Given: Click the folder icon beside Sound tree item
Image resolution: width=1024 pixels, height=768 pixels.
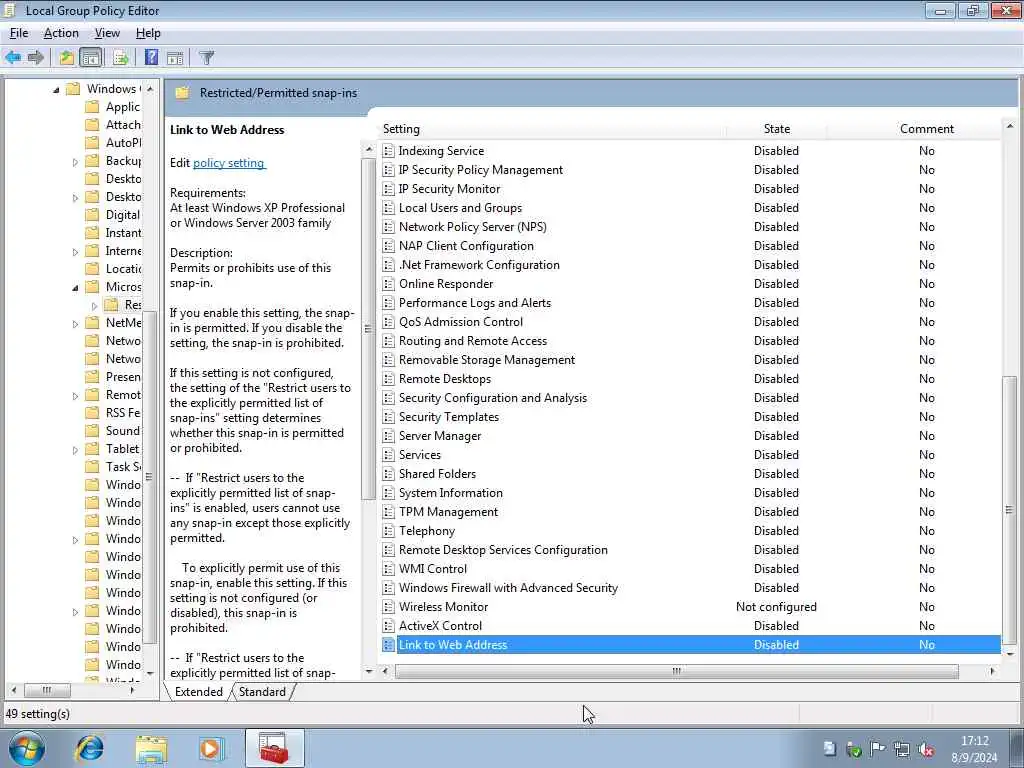Looking at the screenshot, I should coord(93,430).
